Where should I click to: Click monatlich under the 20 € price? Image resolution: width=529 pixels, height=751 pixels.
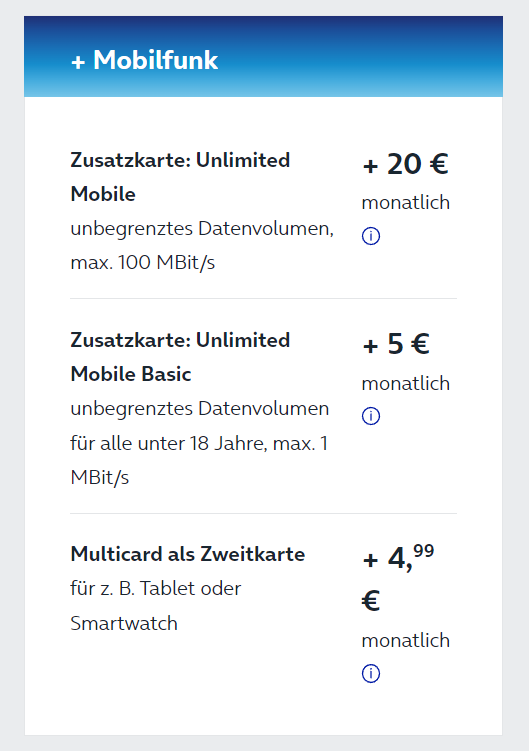pyautogui.click(x=405, y=203)
